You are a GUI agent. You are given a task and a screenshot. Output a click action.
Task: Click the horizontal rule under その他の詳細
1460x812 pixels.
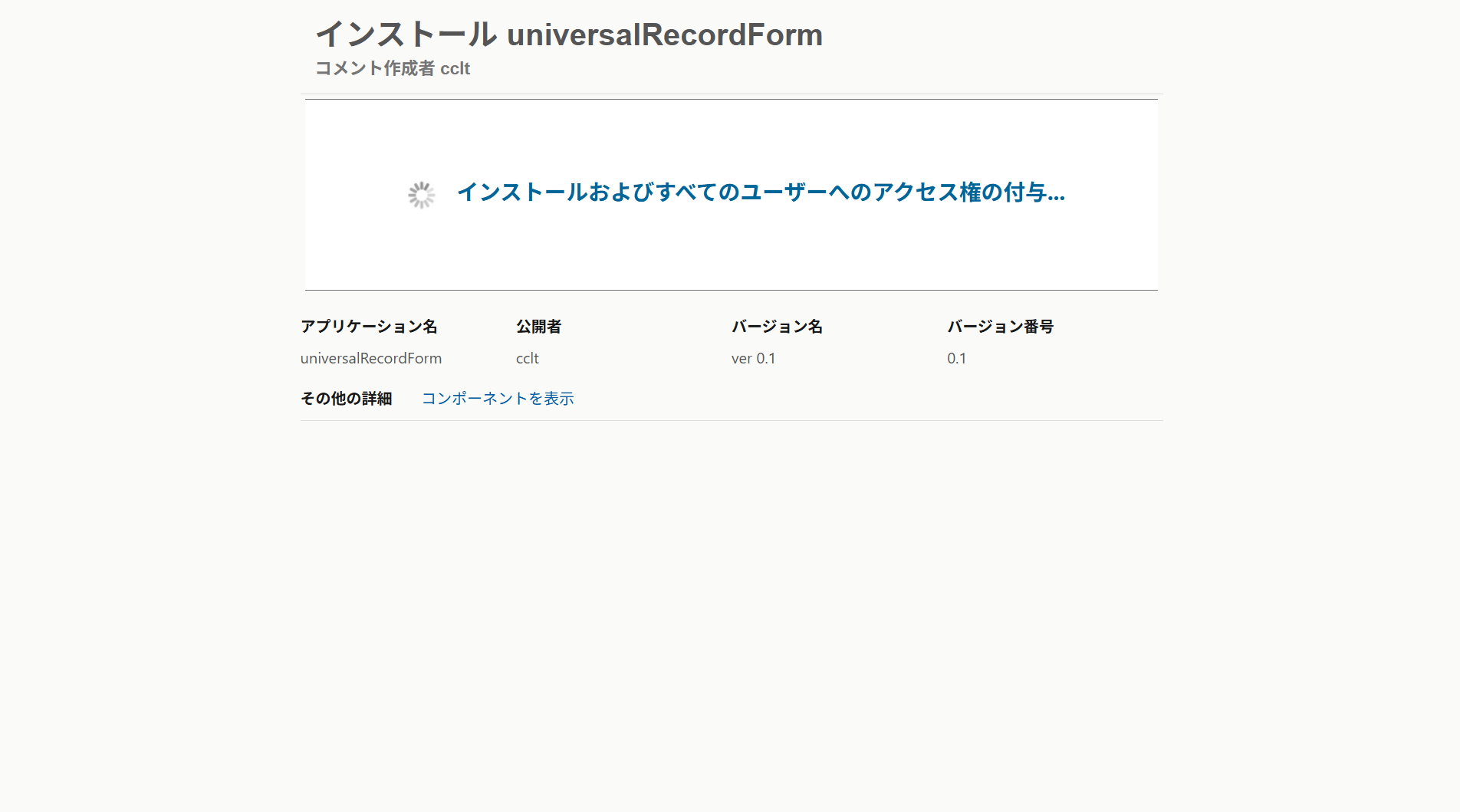pyautogui.click(x=731, y=420)
